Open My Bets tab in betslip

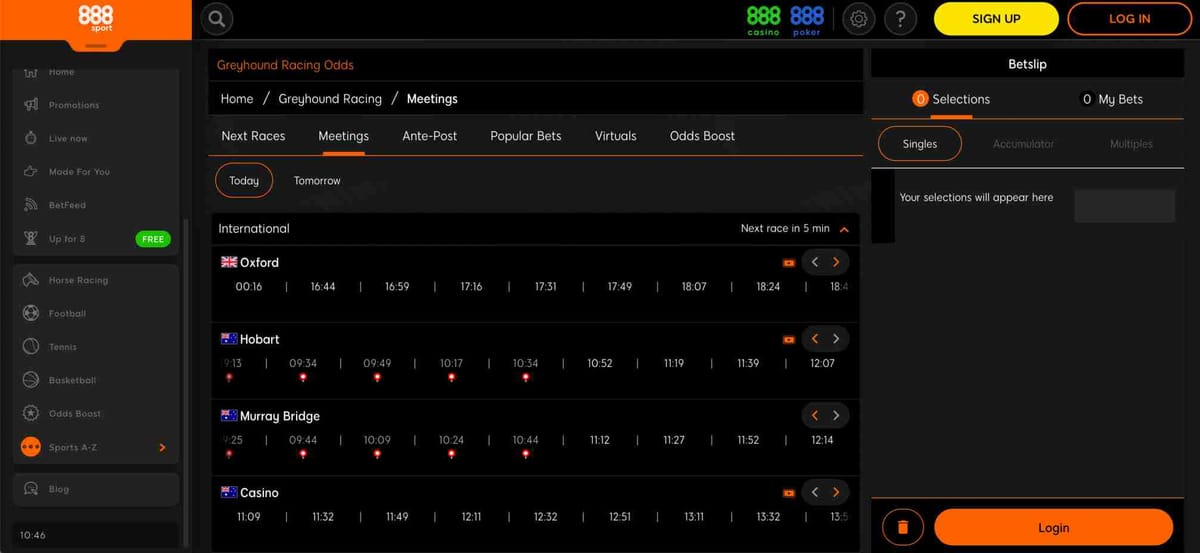[1112, 99]
